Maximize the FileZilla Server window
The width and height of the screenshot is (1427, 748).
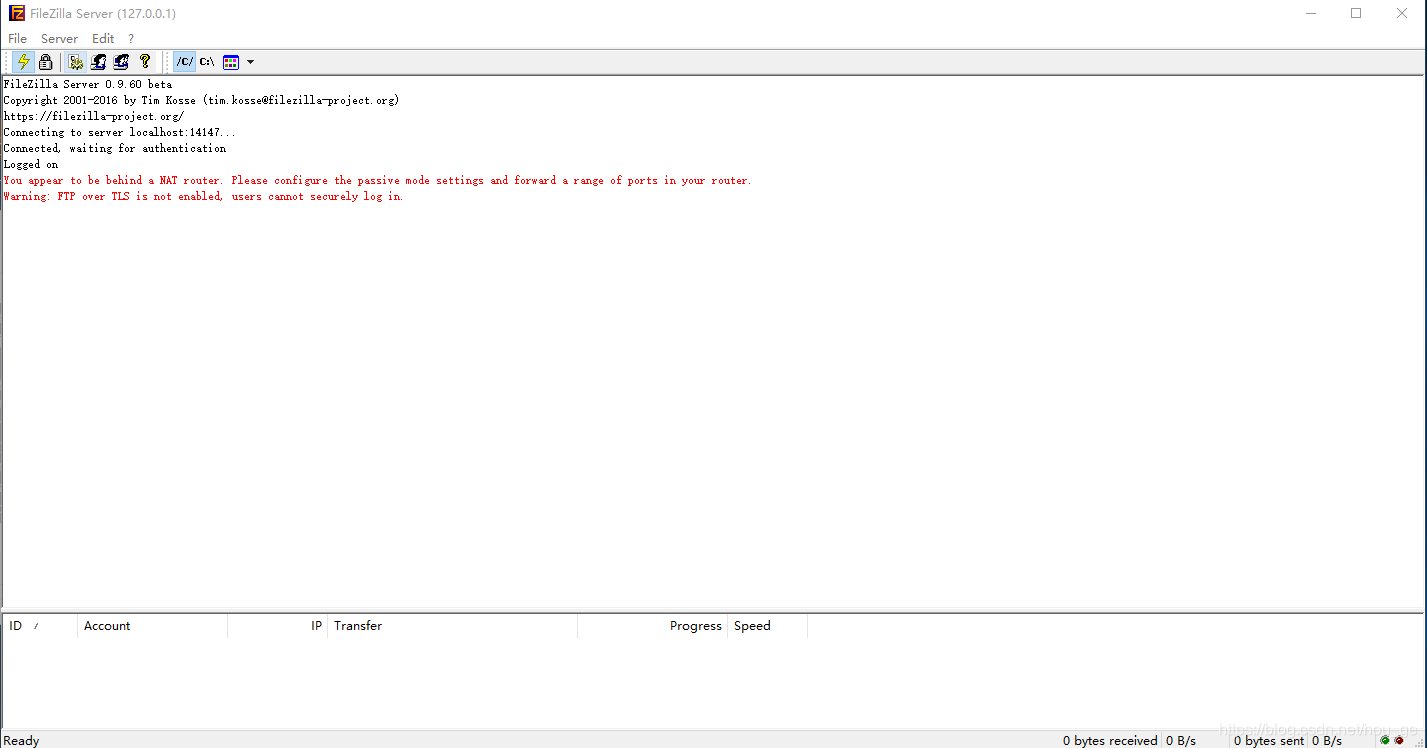(1356, 13)
